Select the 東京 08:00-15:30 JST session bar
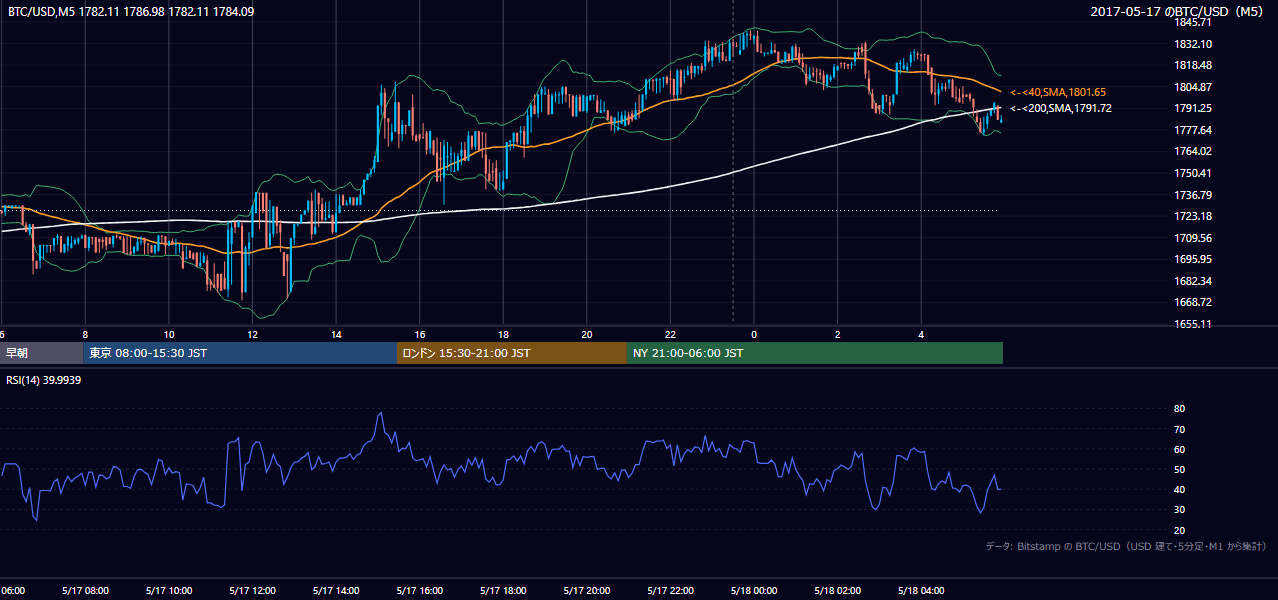The image size is (1278, 600). pos(240,353)
